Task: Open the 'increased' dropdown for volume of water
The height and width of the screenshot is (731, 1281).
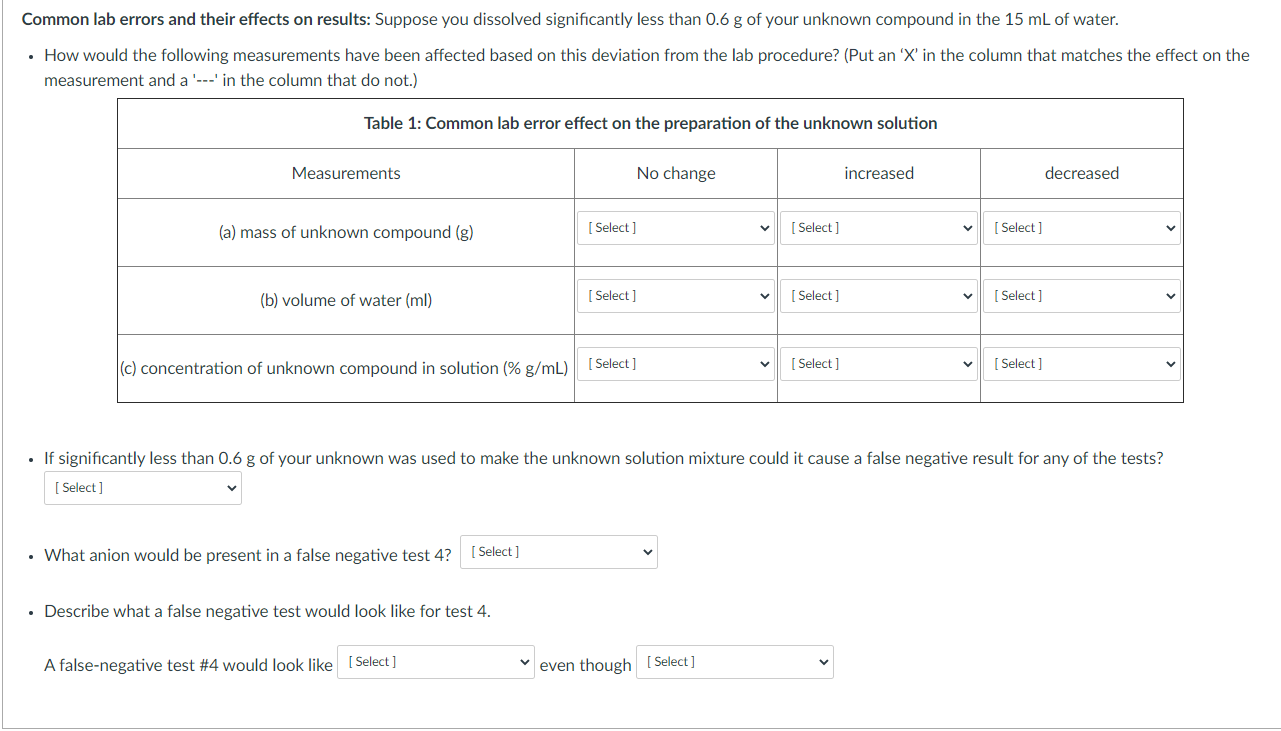Action: click(878, 295)
